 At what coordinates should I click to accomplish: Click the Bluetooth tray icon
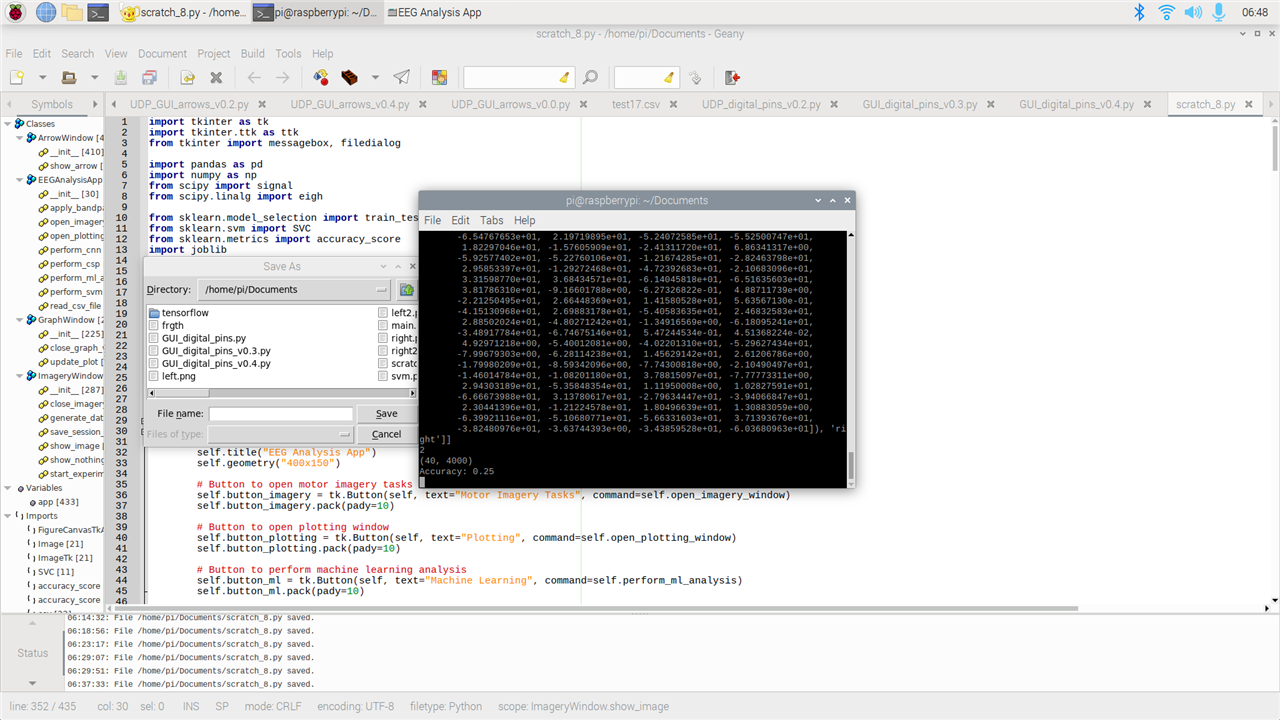tap(1138, 12)
